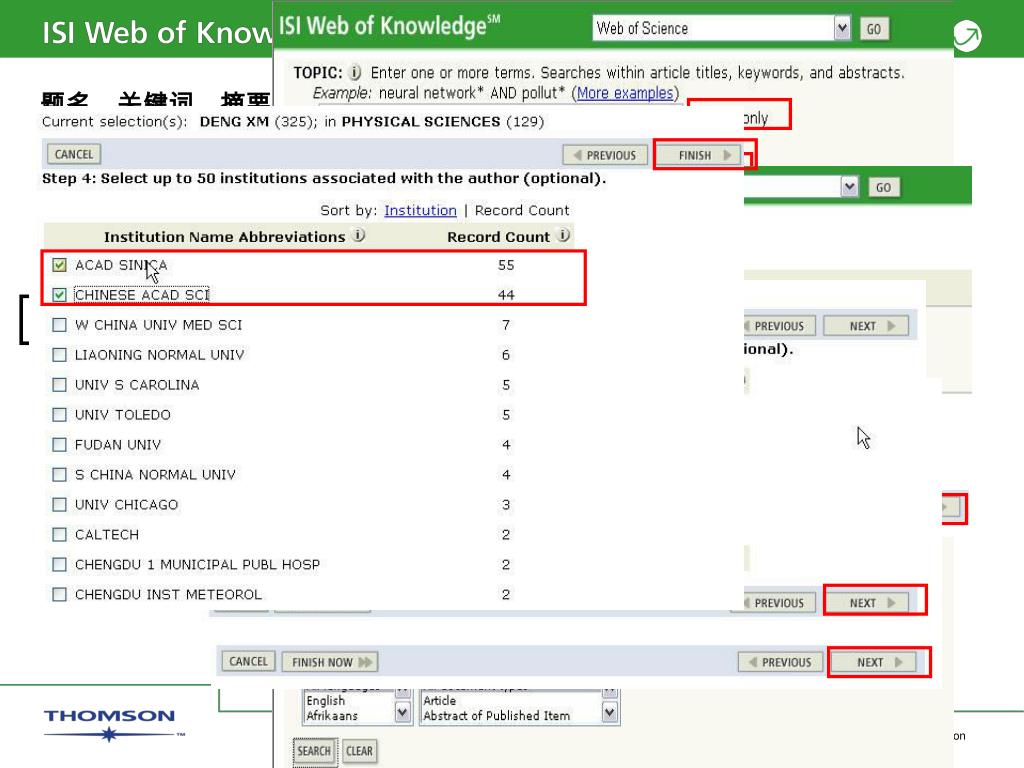Expand the language list arrow next to Afrikaans
Screen dimensions: 1024x768
coord(403,712)
